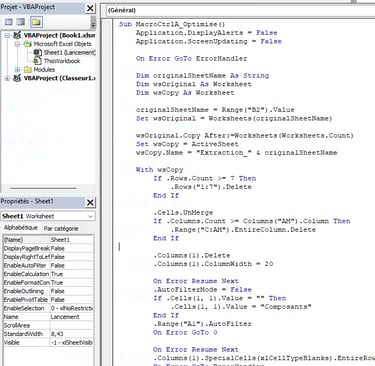Click the View Code icon
The height and width of the screenshot is (366, 375).
coord(9,22)
